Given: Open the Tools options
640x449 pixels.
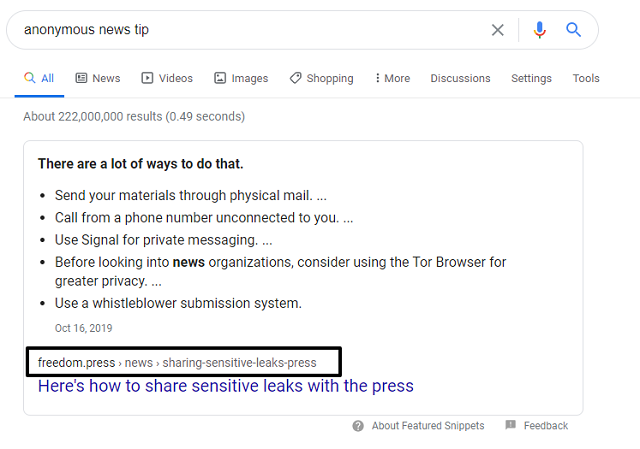Looking at the screenshot, I should pos(586,78).
